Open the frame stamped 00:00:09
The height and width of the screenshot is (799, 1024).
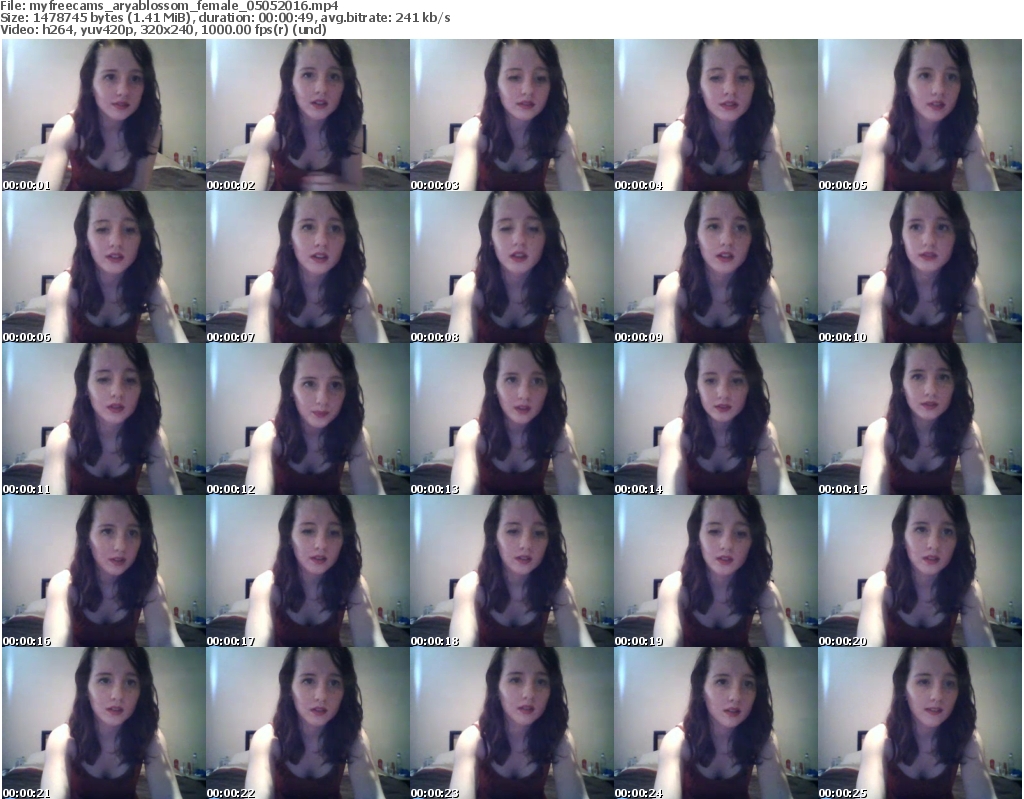click(x=716, y=267)
